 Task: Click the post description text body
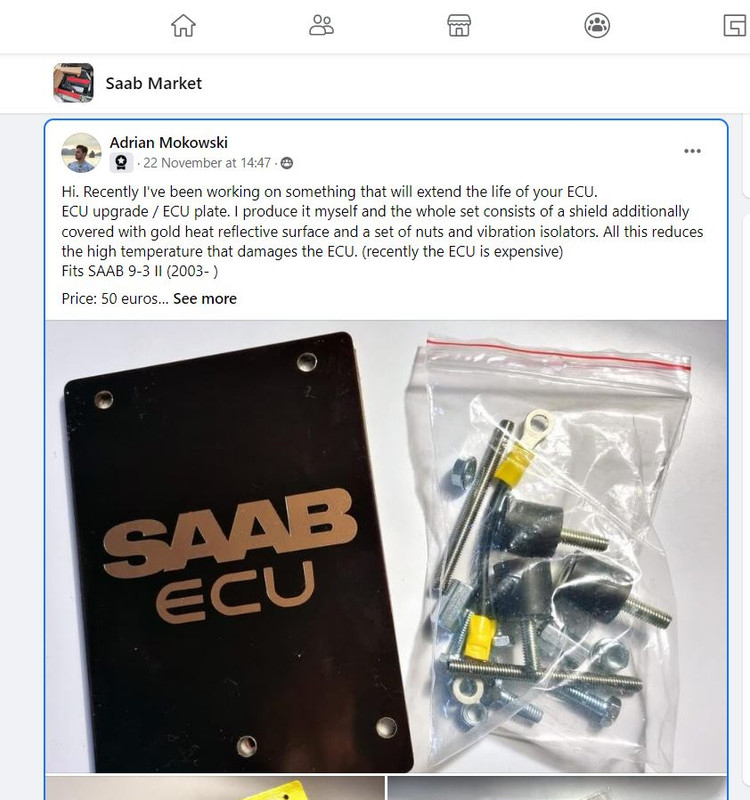point(382,231)
